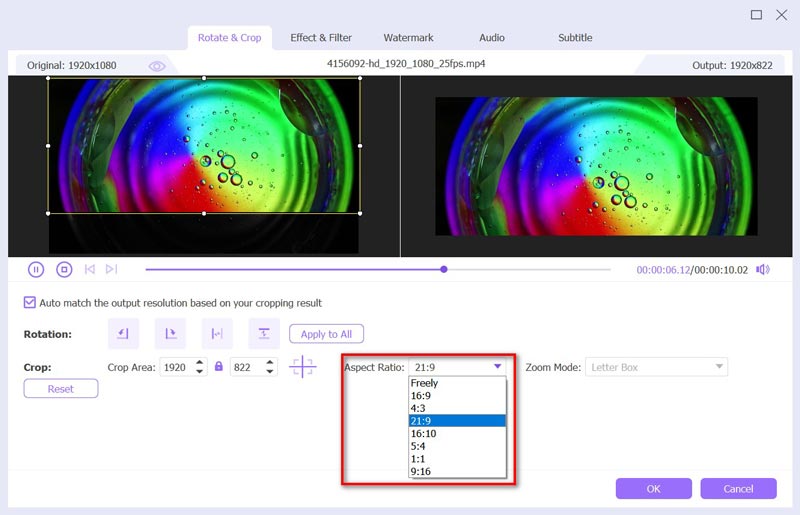The image size is (800, 515).
Task: Cancel the editing dialog
Action: pos(738,488)
